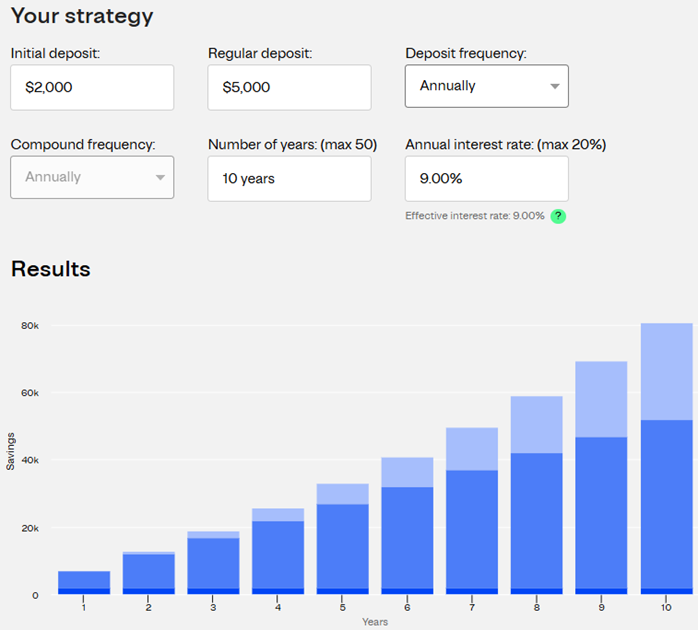
Task: Edit the Initial deposit field
Action: pyautogui.click(x=92, y=87)
